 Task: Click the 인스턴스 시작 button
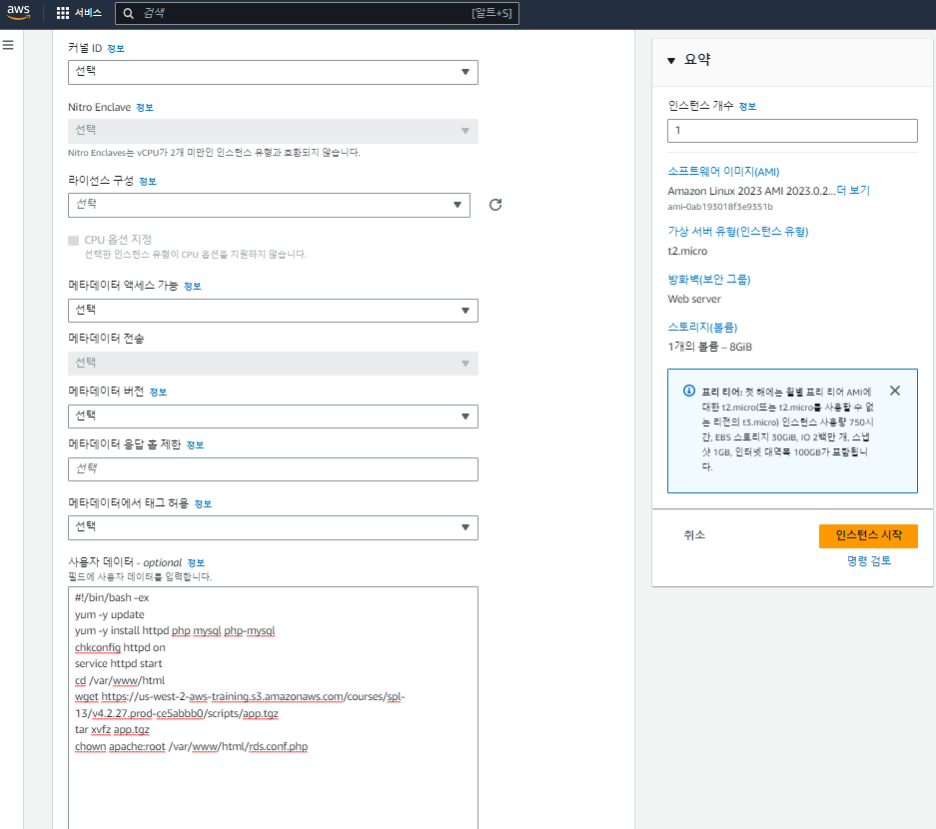(x=868, y=535)
